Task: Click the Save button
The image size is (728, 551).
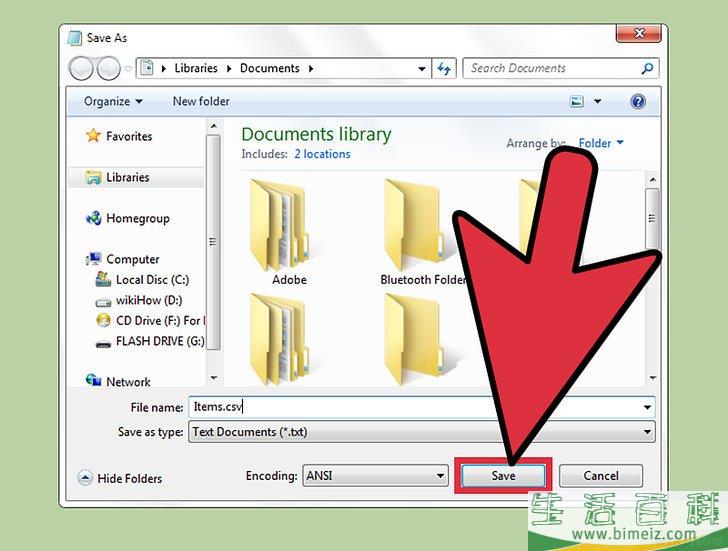Action: pyautogui.click(x=503, y=475)
